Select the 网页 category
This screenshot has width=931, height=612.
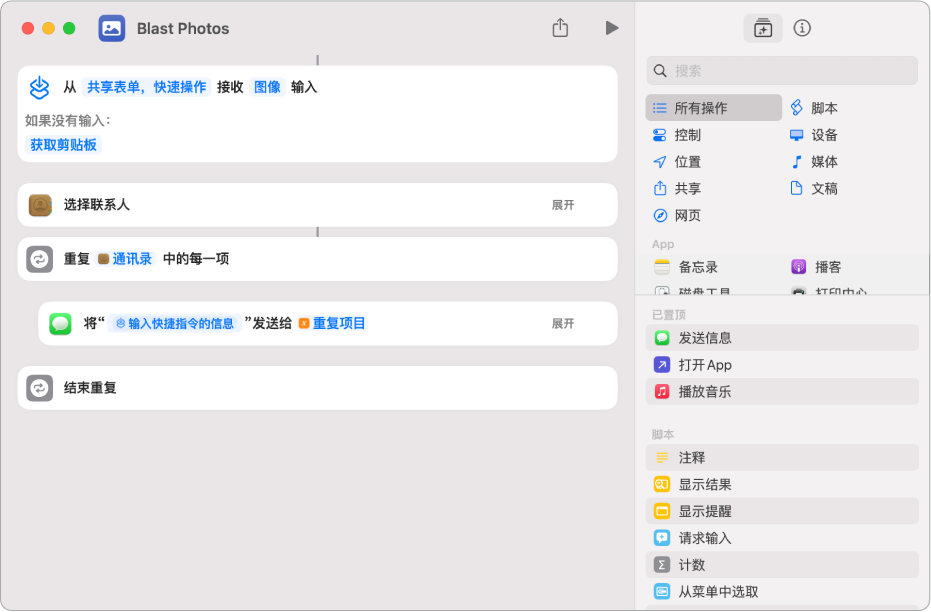coord(677,215)
